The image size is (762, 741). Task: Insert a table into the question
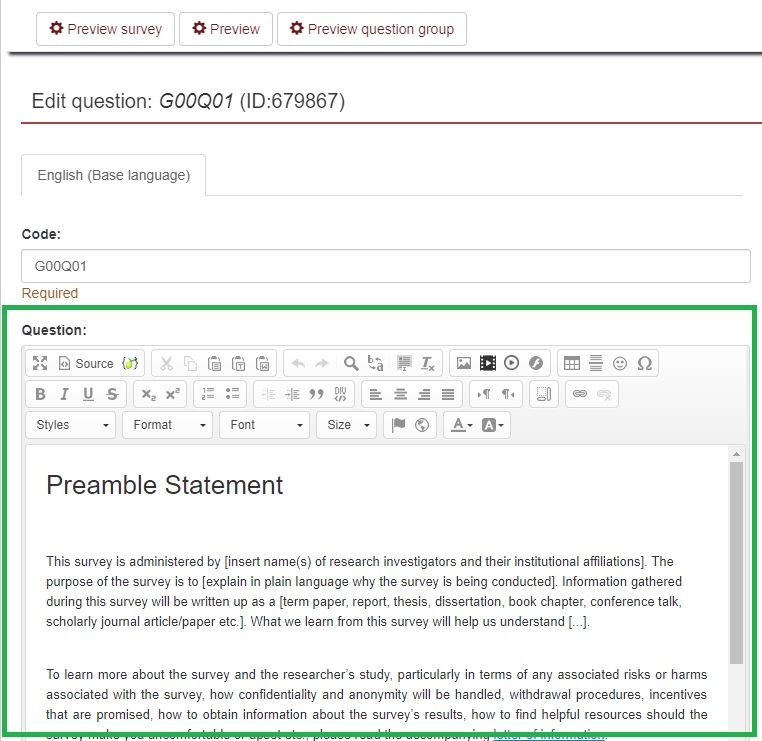pos(572,363)
